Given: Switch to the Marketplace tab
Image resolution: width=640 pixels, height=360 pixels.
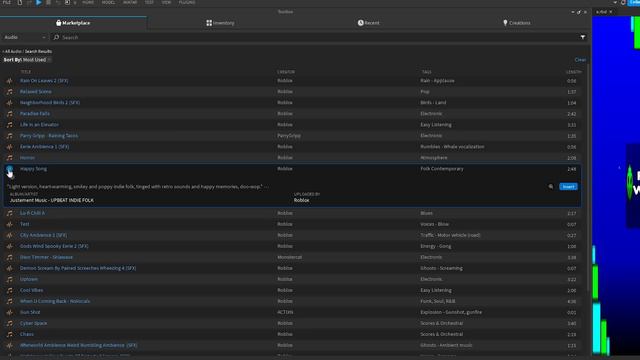Looking at the screenshot, I should coord(73,23).
